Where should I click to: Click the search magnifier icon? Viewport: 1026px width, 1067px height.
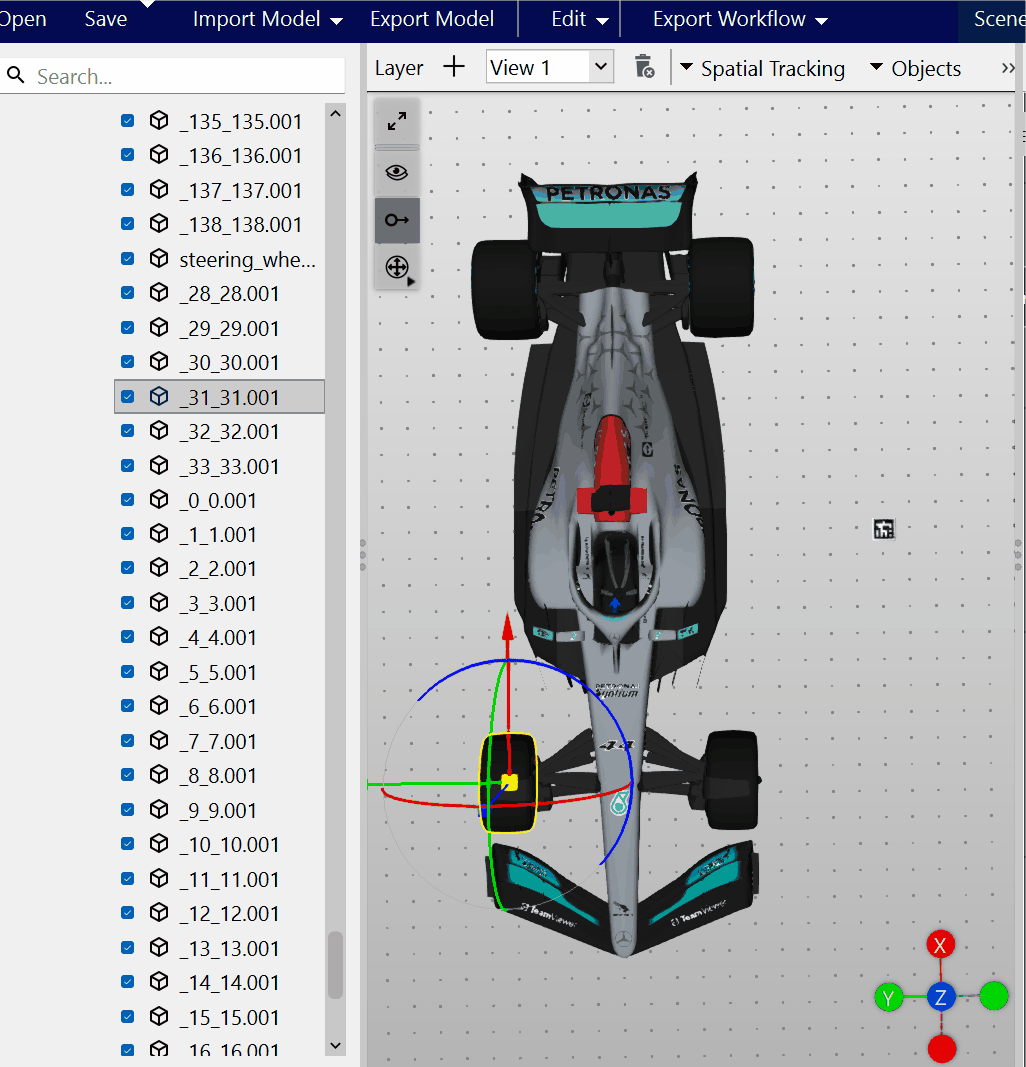(x=16, y=75)
